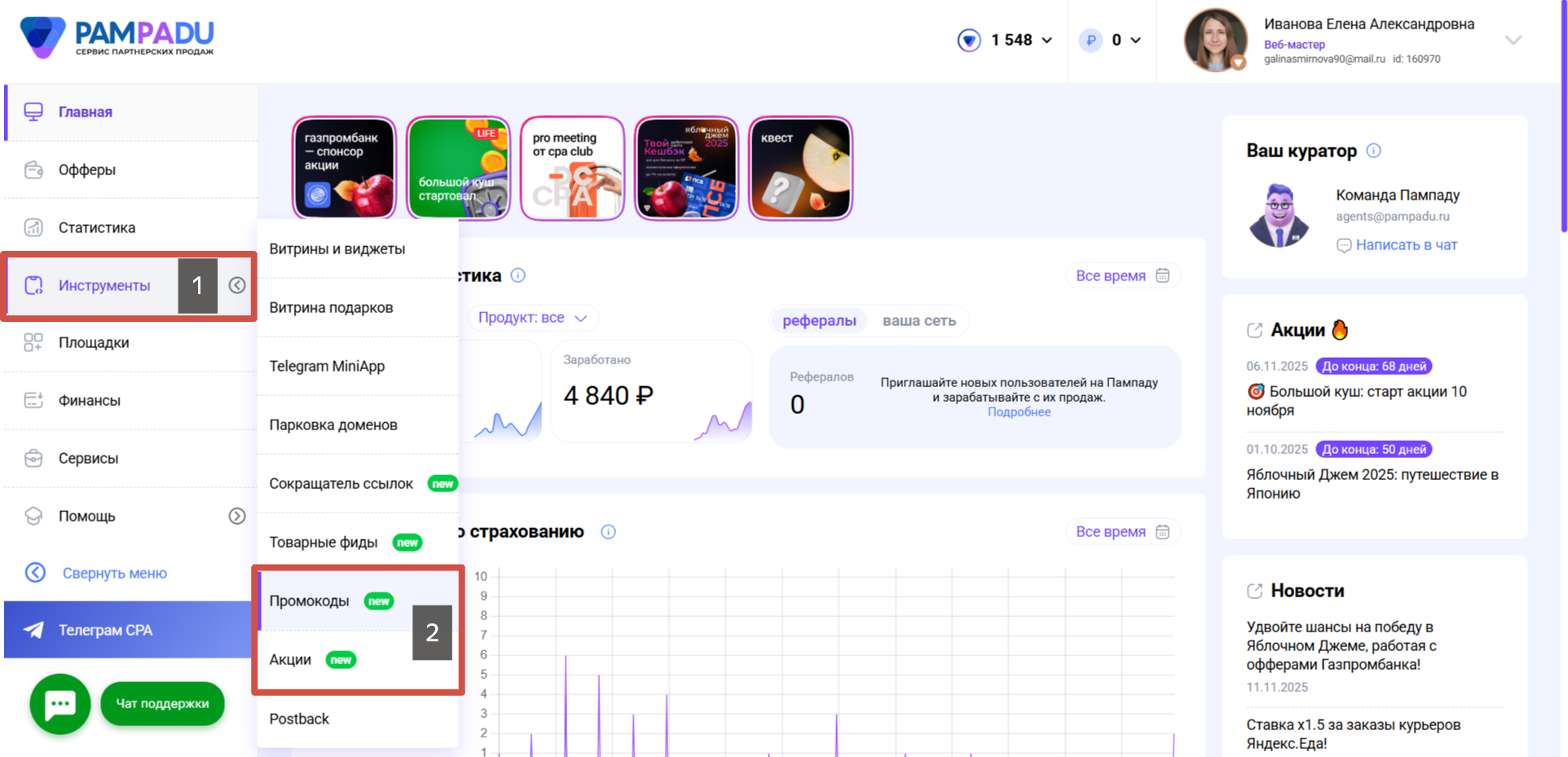This screenshot has width=1568, height=757.
Task: Open calendar icon beside Все время in statistics
Action: 1163,275
